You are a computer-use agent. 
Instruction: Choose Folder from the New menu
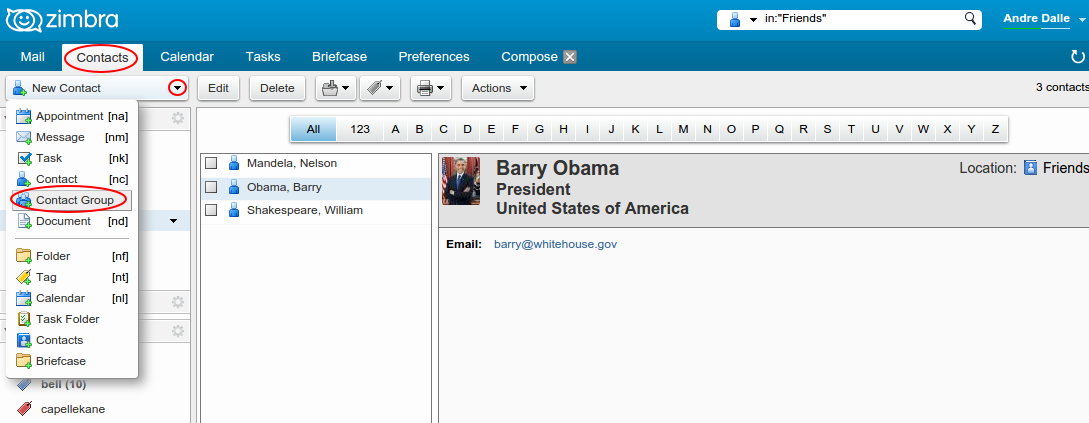click(72, 256)
